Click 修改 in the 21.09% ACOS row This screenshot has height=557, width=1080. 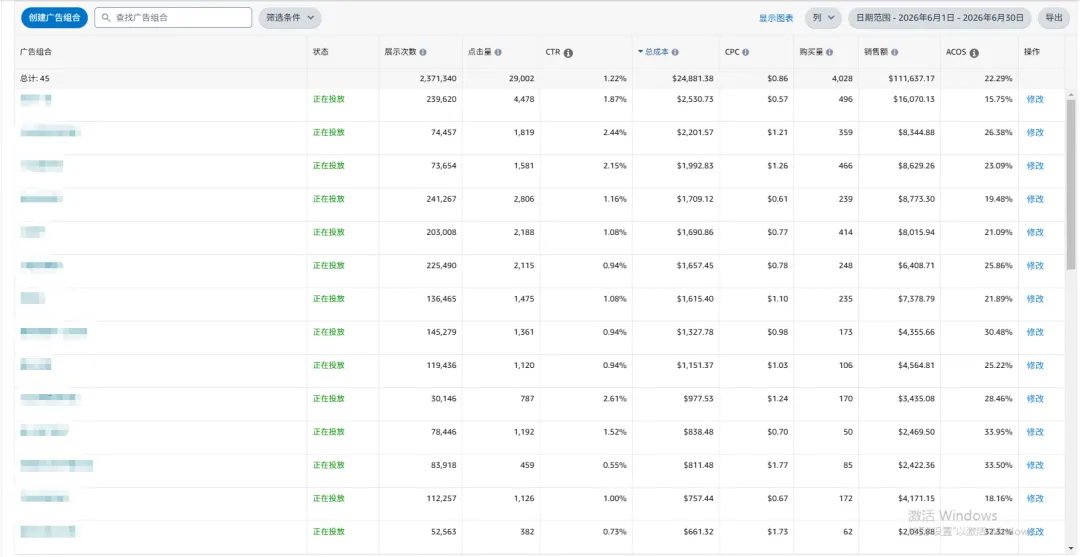pos(1035,232)
